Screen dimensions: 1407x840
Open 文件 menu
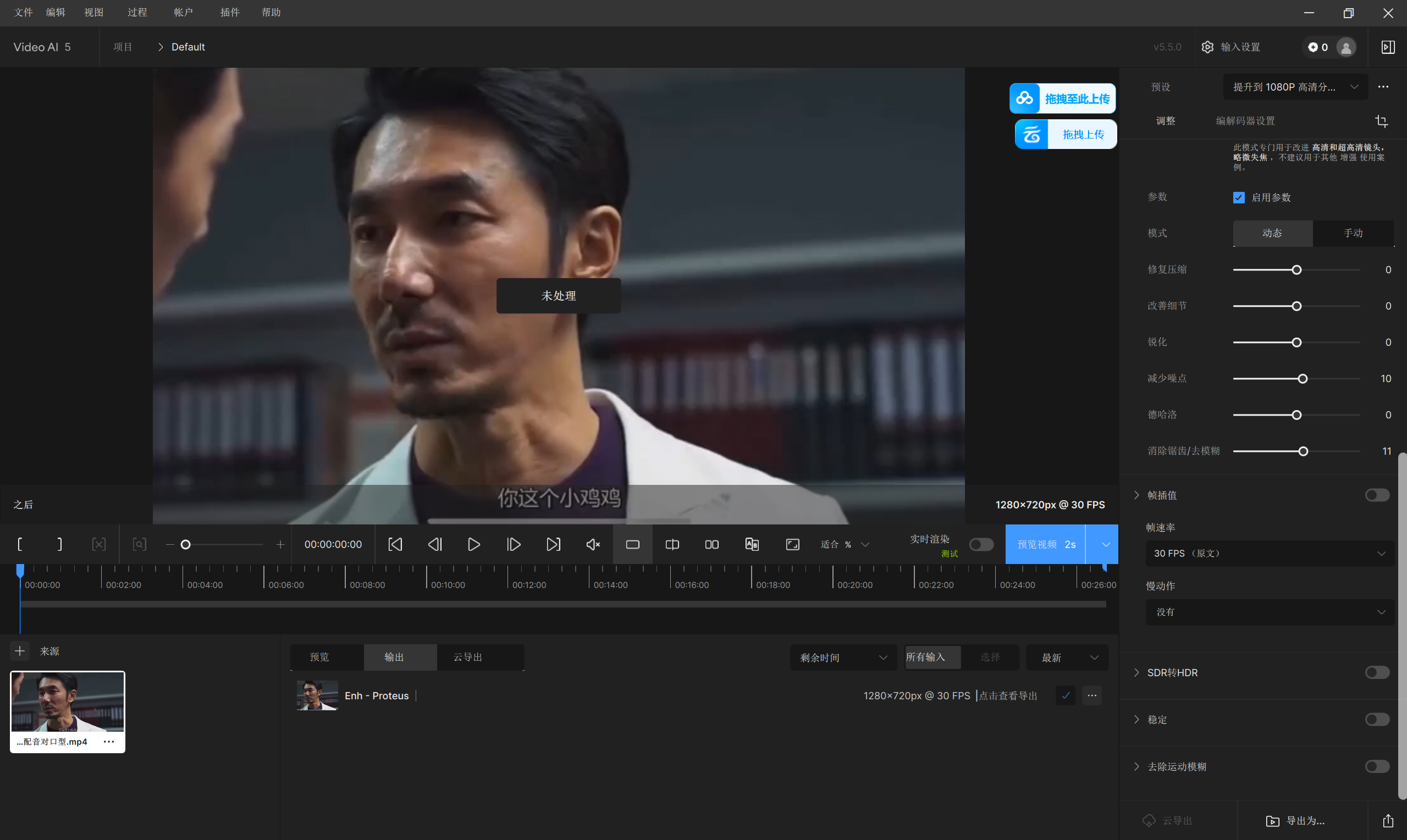pos(23,13)
